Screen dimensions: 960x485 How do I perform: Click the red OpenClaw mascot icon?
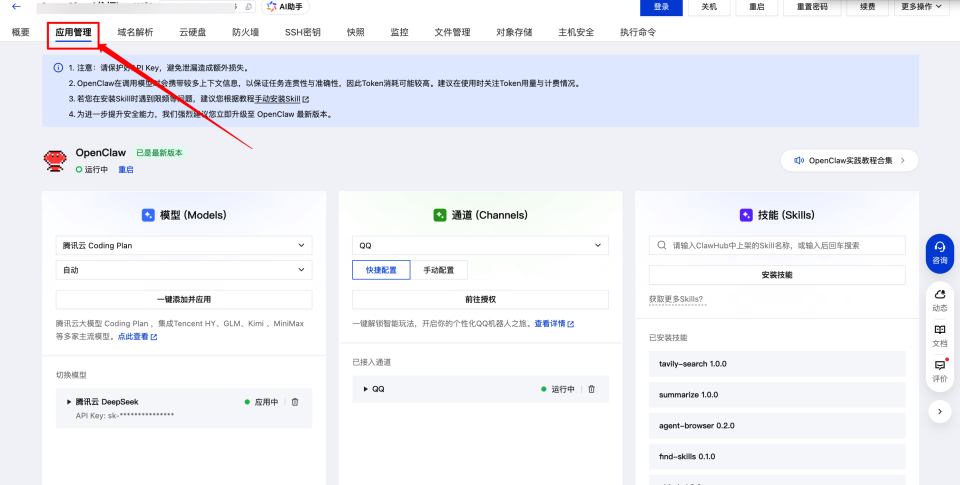(x=55, y=160)
